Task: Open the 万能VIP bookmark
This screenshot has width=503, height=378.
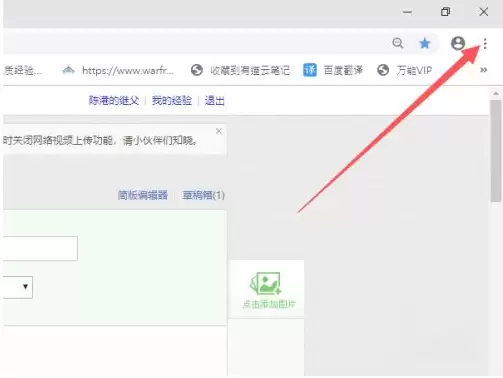Action: pos(405,70)
